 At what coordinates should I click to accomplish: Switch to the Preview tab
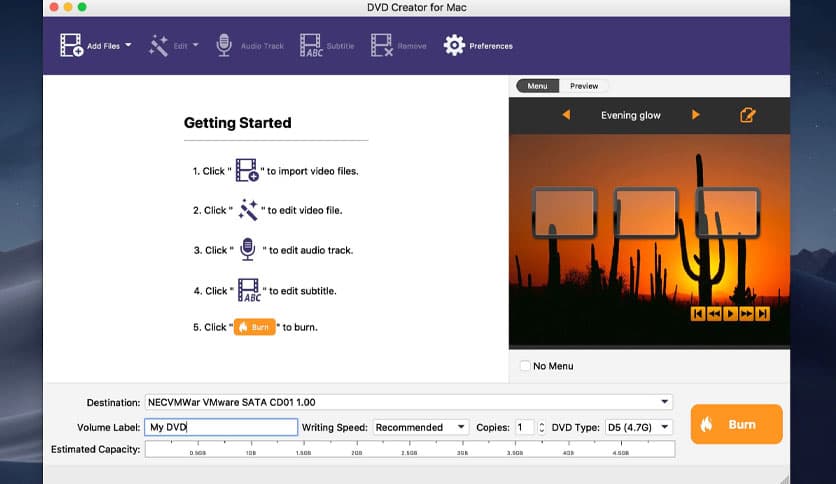(x=584, y=86)
